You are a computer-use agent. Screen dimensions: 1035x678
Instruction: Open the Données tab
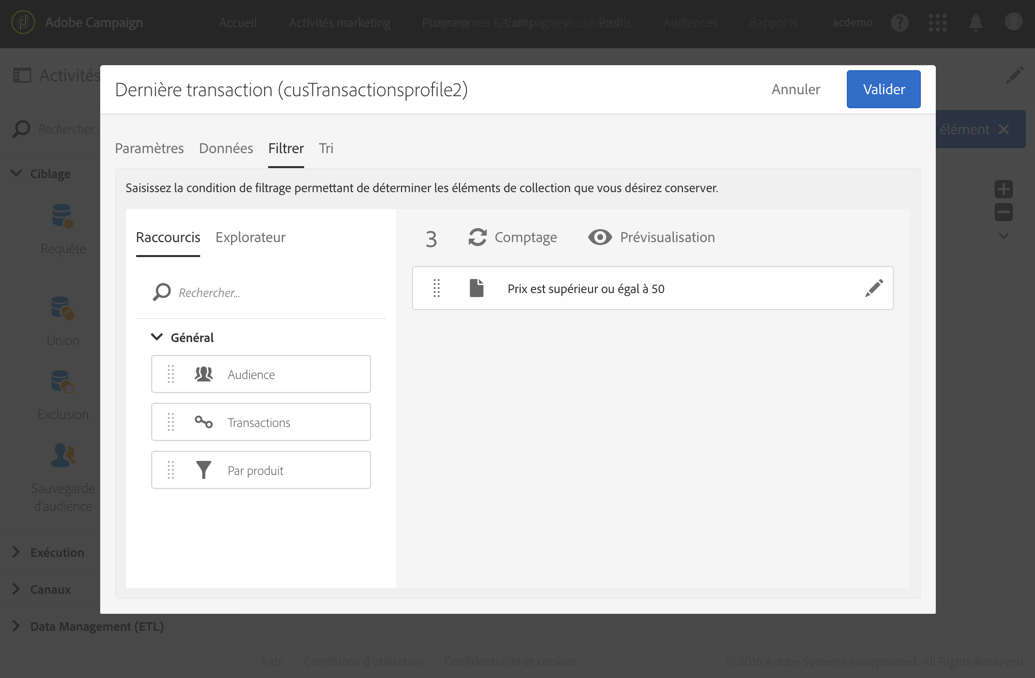pyautogui.click(x=226, y=148)
